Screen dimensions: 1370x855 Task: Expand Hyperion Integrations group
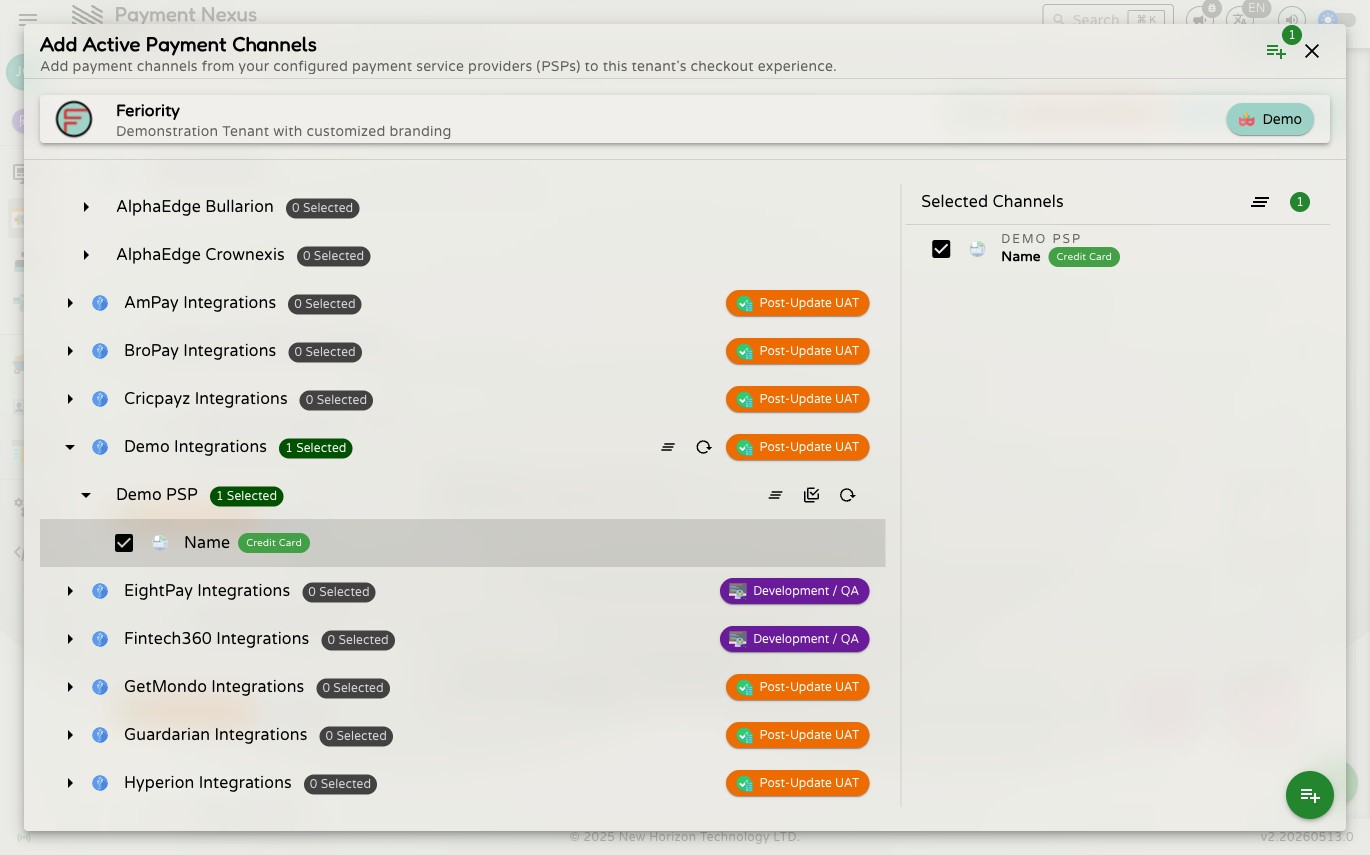tap(70, 783)
